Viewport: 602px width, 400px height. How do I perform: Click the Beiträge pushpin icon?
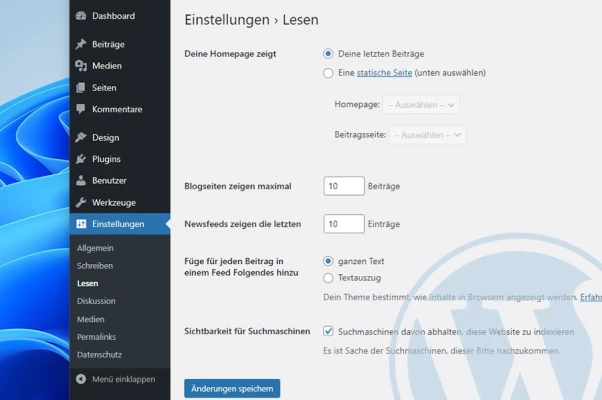tap(81, 44)
